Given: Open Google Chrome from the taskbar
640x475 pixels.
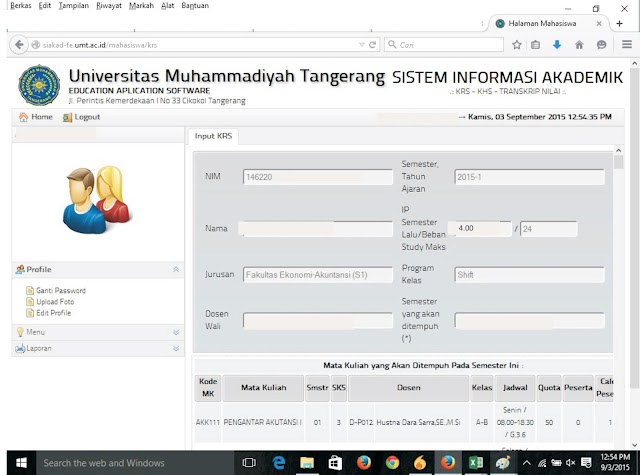Looking at the screenshot, I should coord(392,463).
